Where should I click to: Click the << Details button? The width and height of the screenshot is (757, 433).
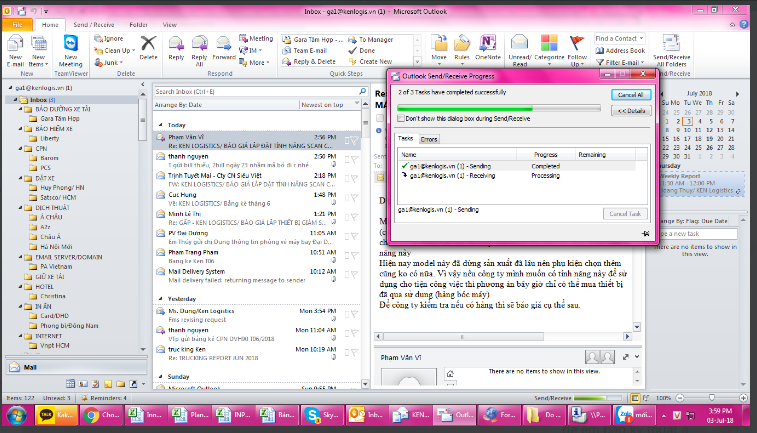point(631,111)
